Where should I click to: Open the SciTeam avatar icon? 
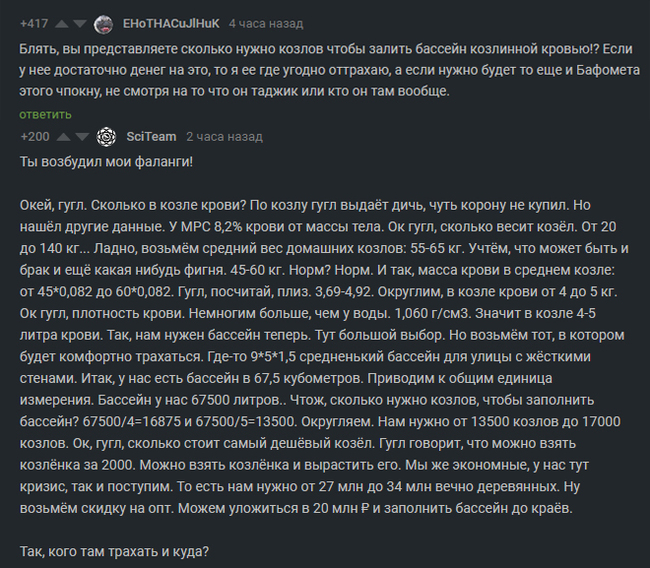point(106,137)
